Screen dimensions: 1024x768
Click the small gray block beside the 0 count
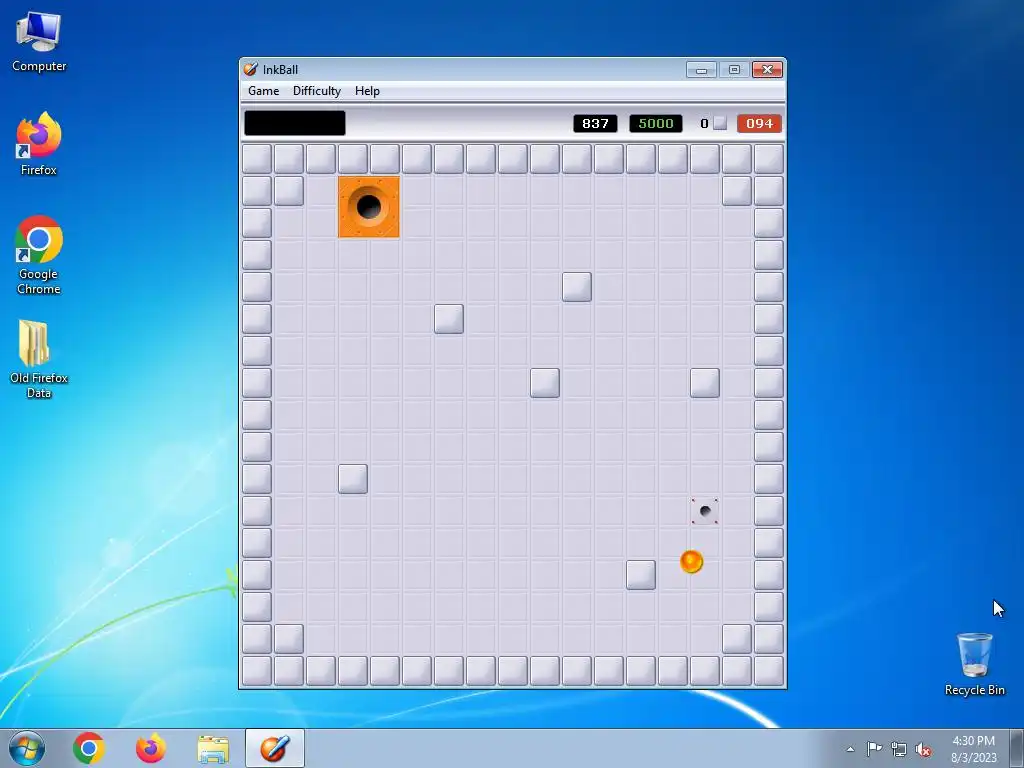(720, 123)
